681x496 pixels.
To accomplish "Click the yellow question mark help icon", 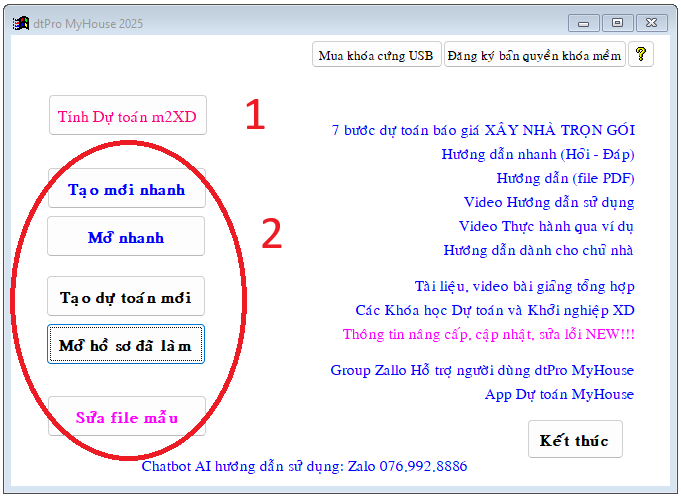I will 641,55.
